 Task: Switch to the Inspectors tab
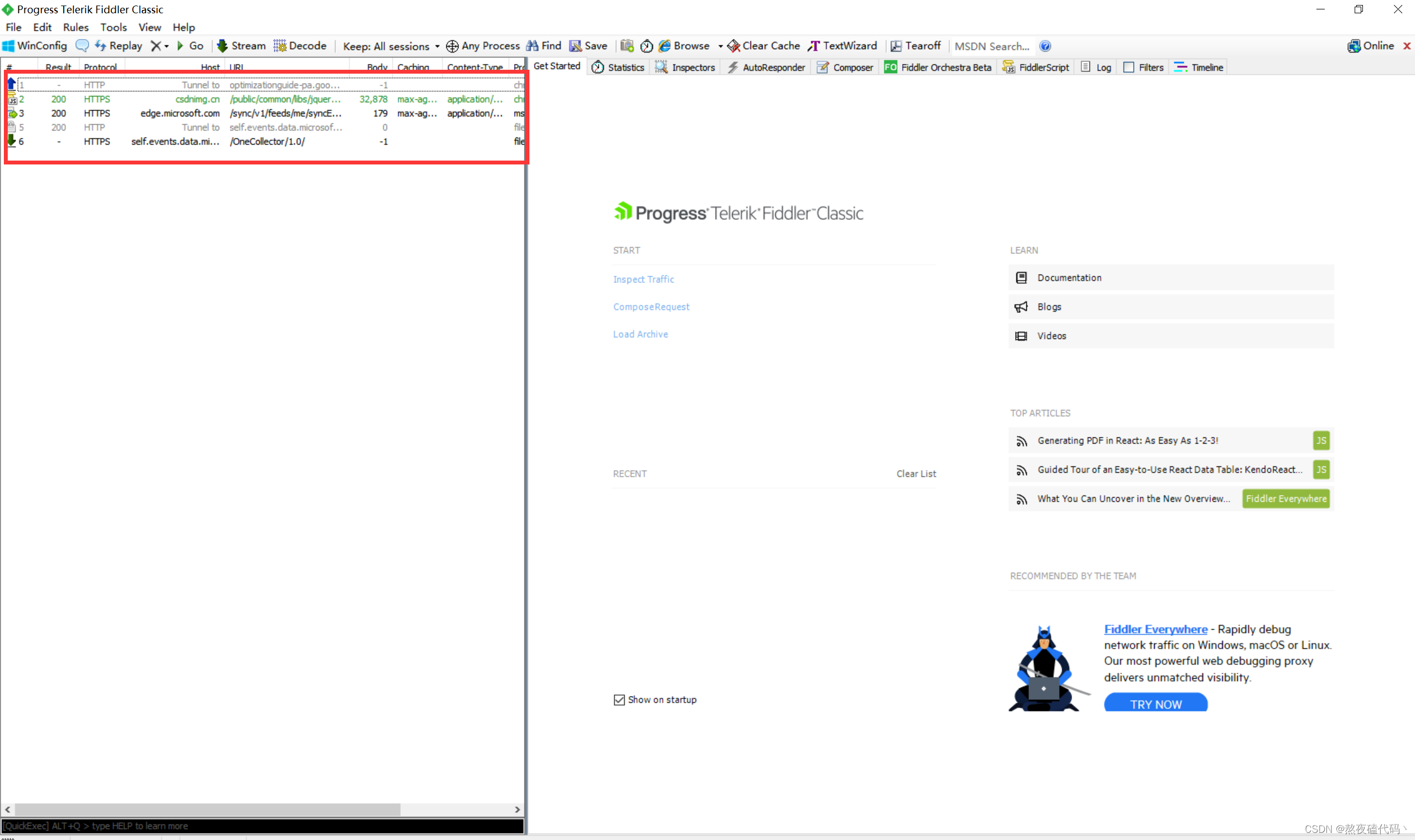pyautogui.click(x=685, y=68)
